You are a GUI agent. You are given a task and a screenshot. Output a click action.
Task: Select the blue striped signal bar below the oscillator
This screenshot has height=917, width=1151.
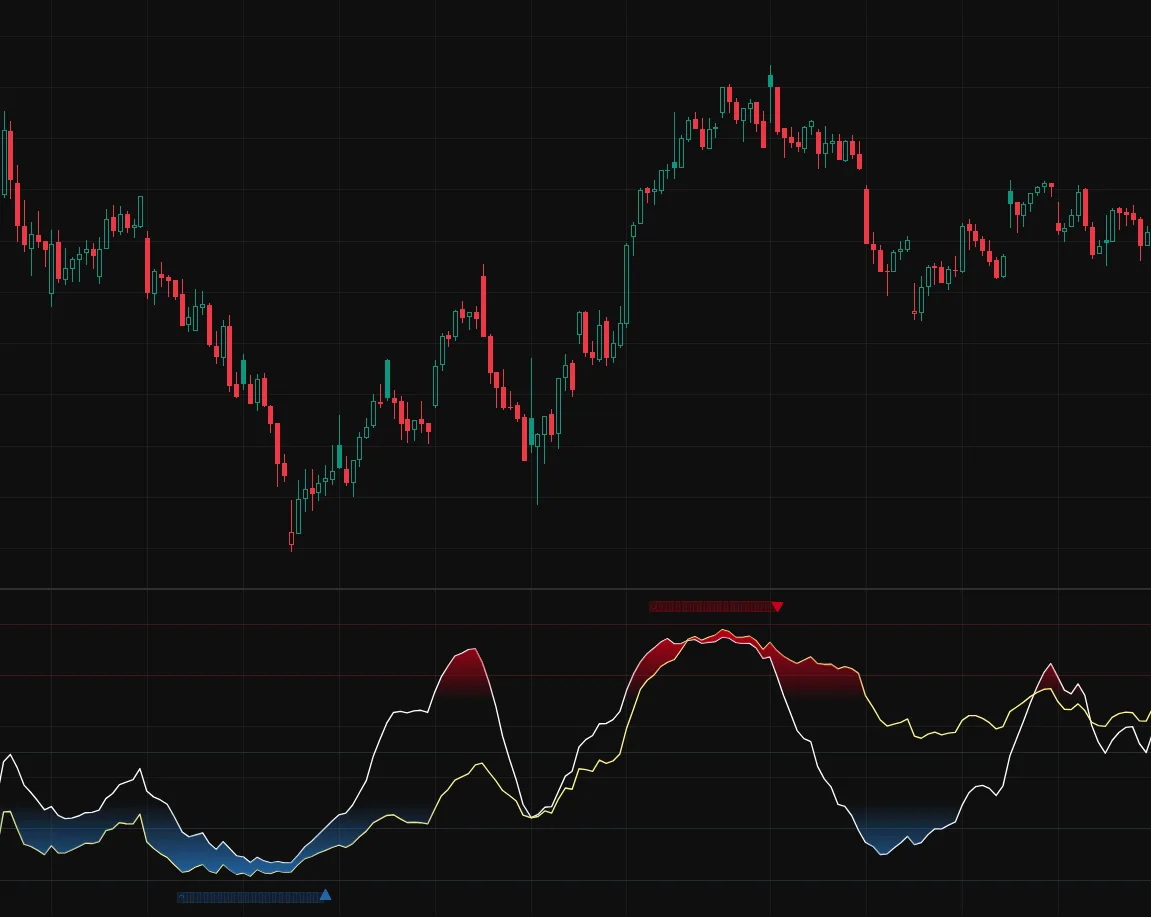click(249, 897)
